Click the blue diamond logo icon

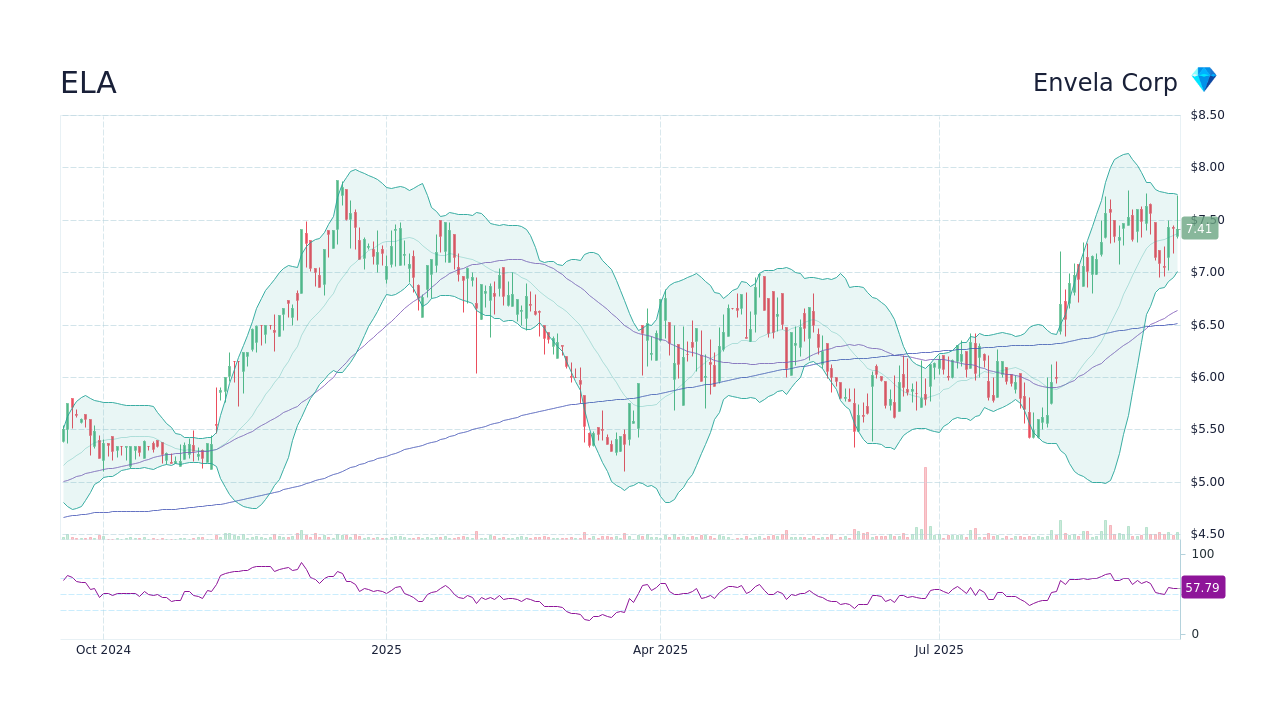click(1204, 80)
